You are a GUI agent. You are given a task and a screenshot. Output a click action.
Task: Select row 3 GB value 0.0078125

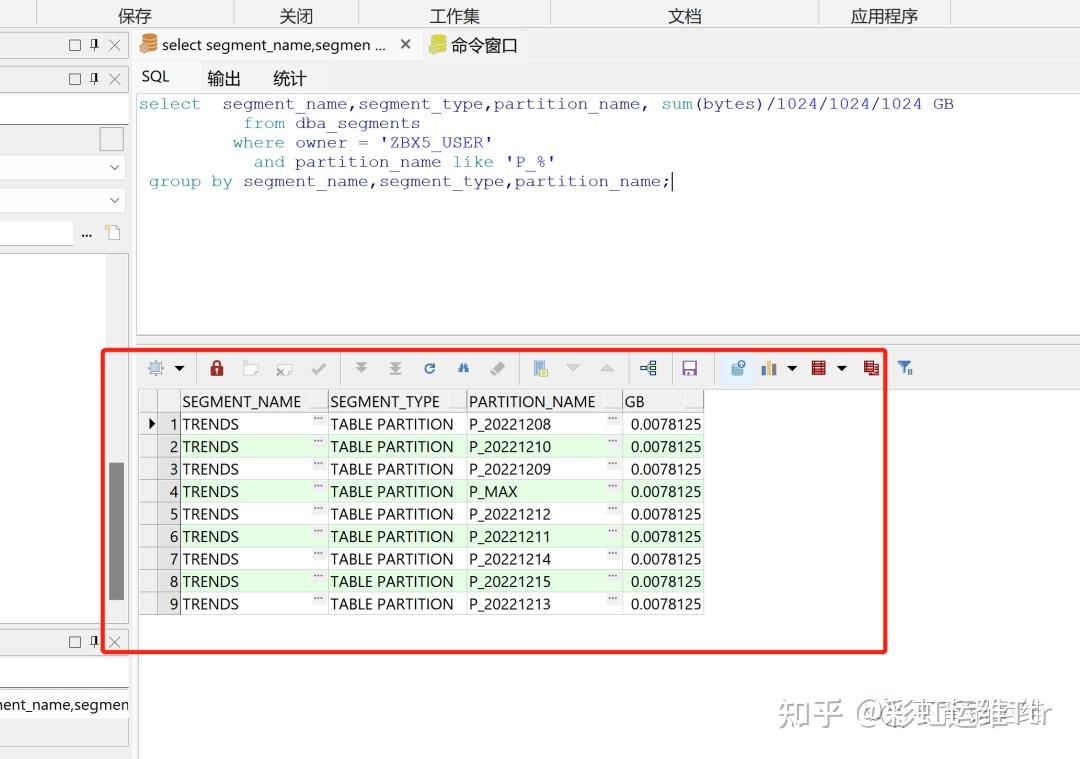coord(665,469)
